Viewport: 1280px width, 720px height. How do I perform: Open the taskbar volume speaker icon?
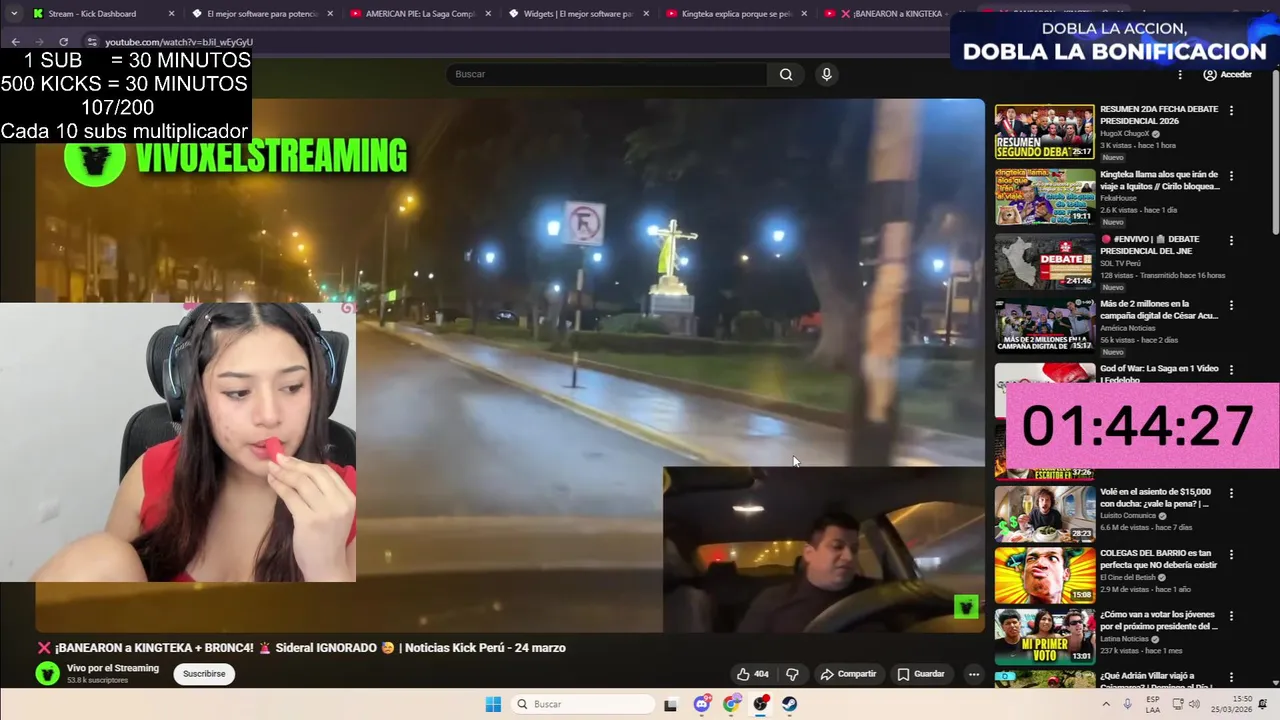pyautogui.click(x=1193, y=704)
